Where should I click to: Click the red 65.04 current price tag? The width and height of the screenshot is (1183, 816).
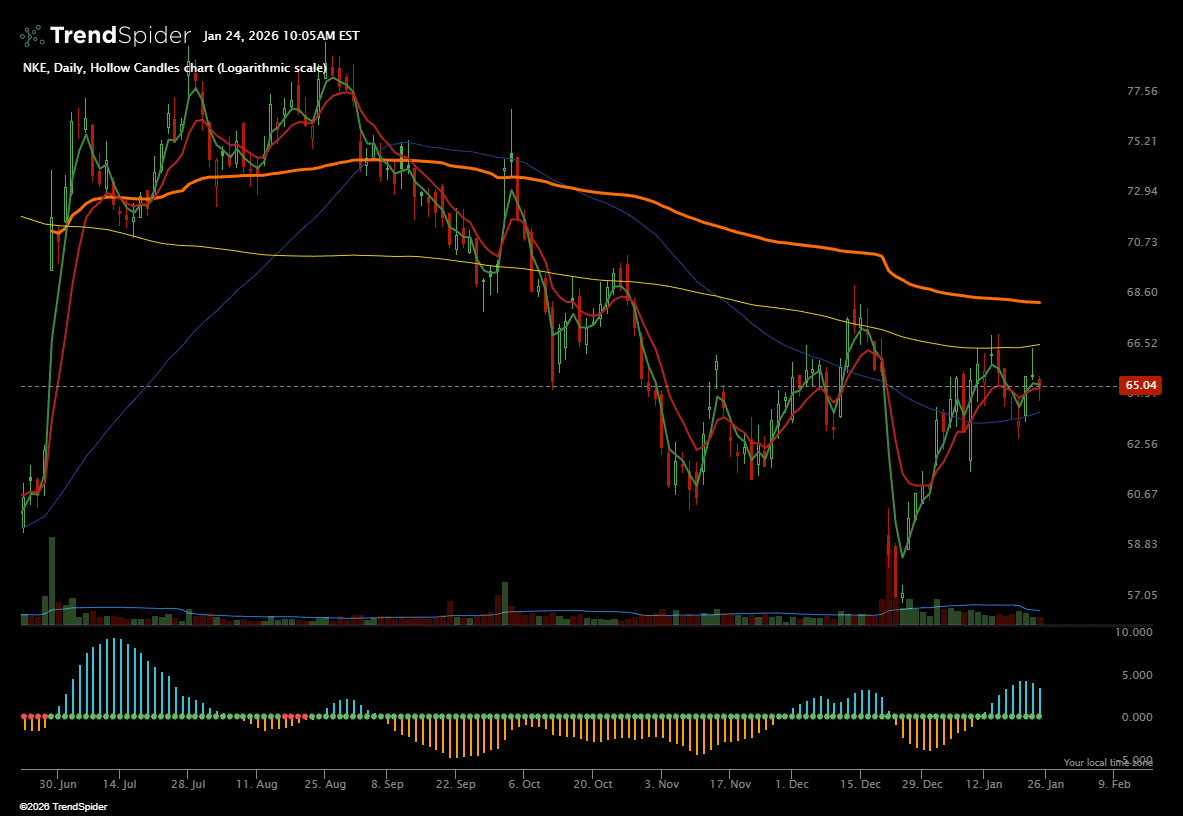1141,385
